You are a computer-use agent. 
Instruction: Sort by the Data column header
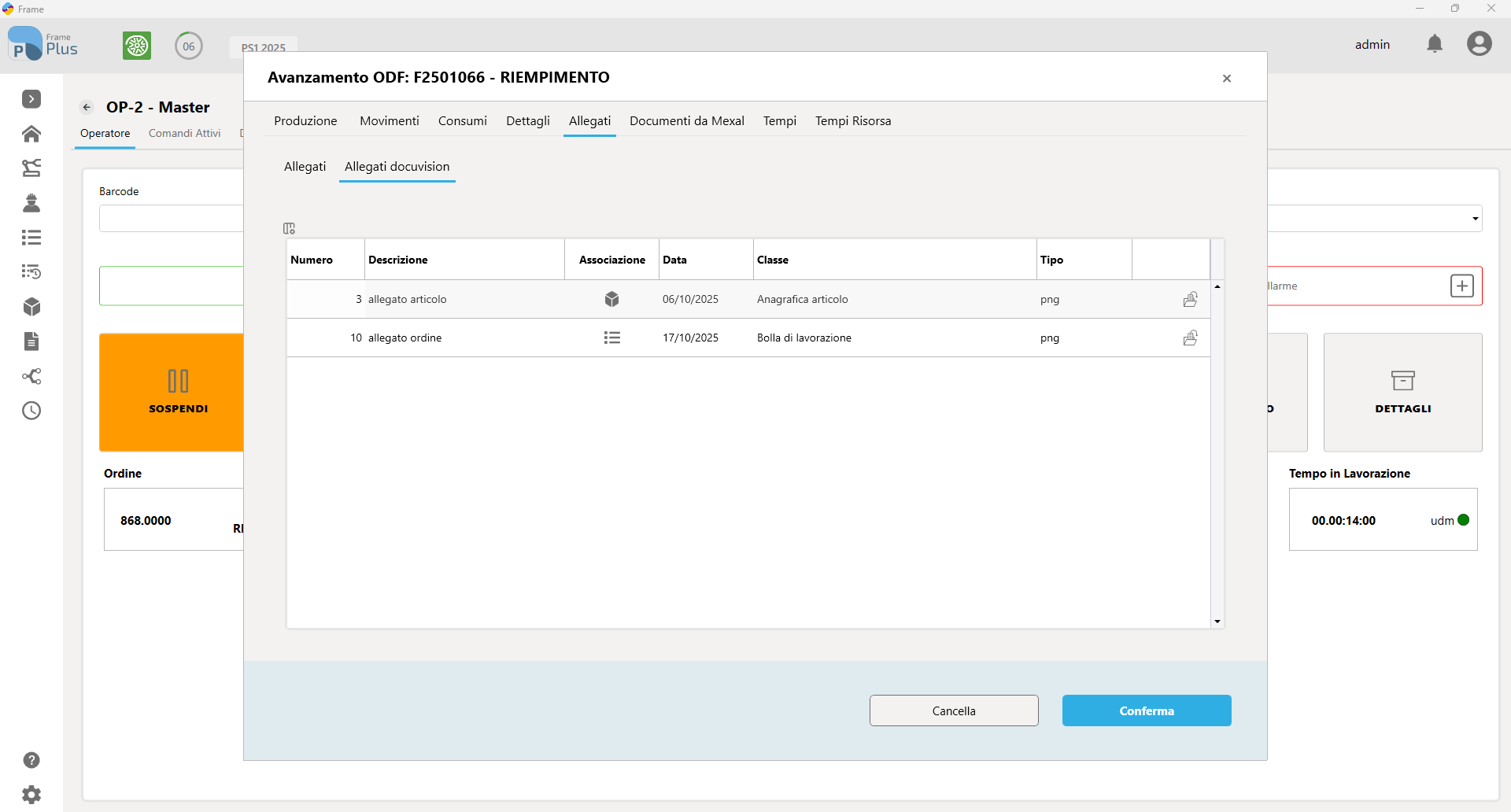tap(707, 260)
